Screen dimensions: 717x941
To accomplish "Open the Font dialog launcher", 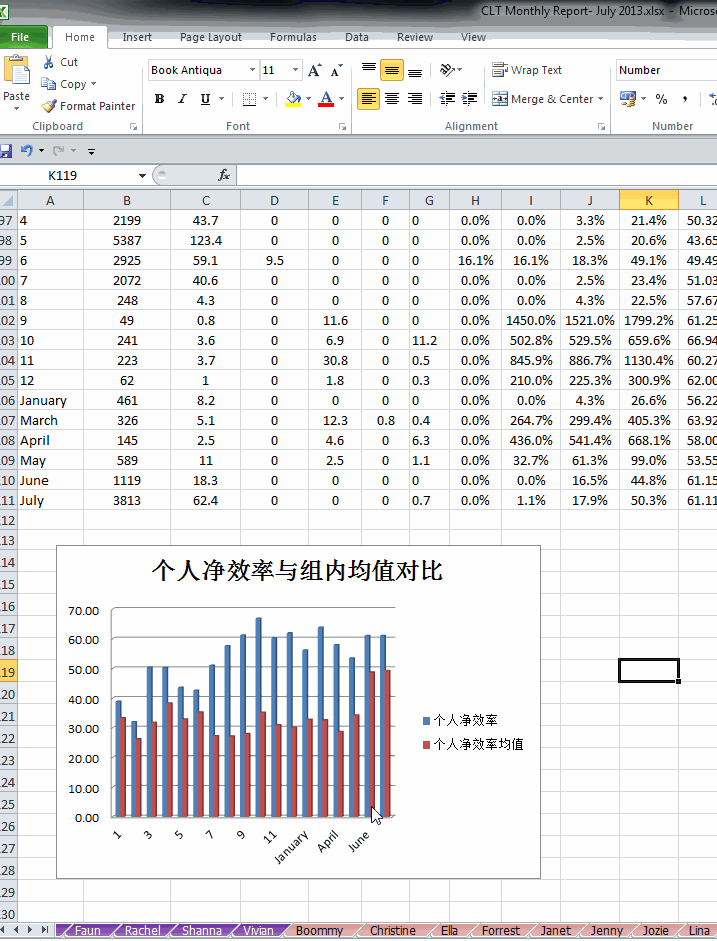I will coord(342,127).
